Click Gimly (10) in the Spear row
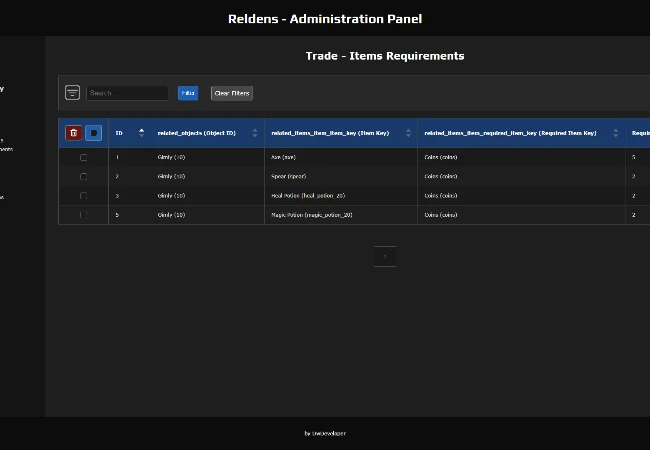 coord(171,177)
